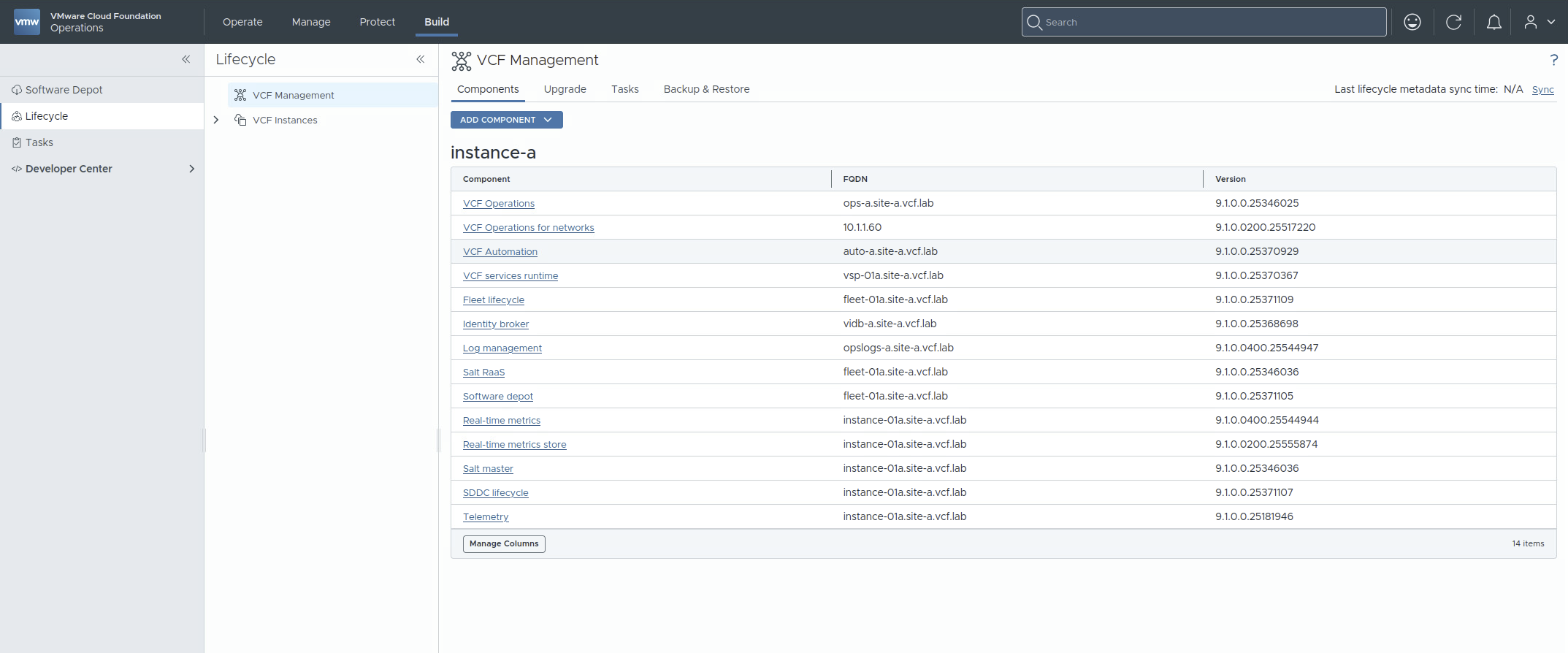The height and width of the screenshot is (653, 1568).
Task: Click the VCF Management tree icon
Action: [x=240, y=95]
